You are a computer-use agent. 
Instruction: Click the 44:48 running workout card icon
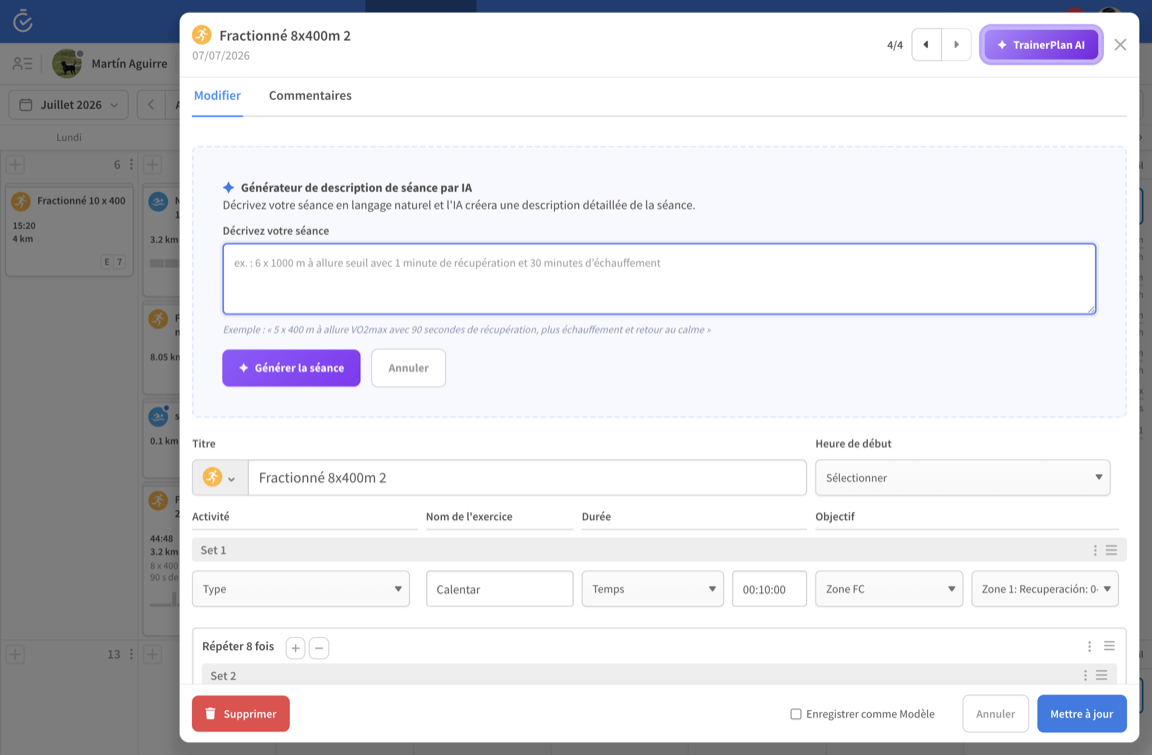[x=159, y=501]
